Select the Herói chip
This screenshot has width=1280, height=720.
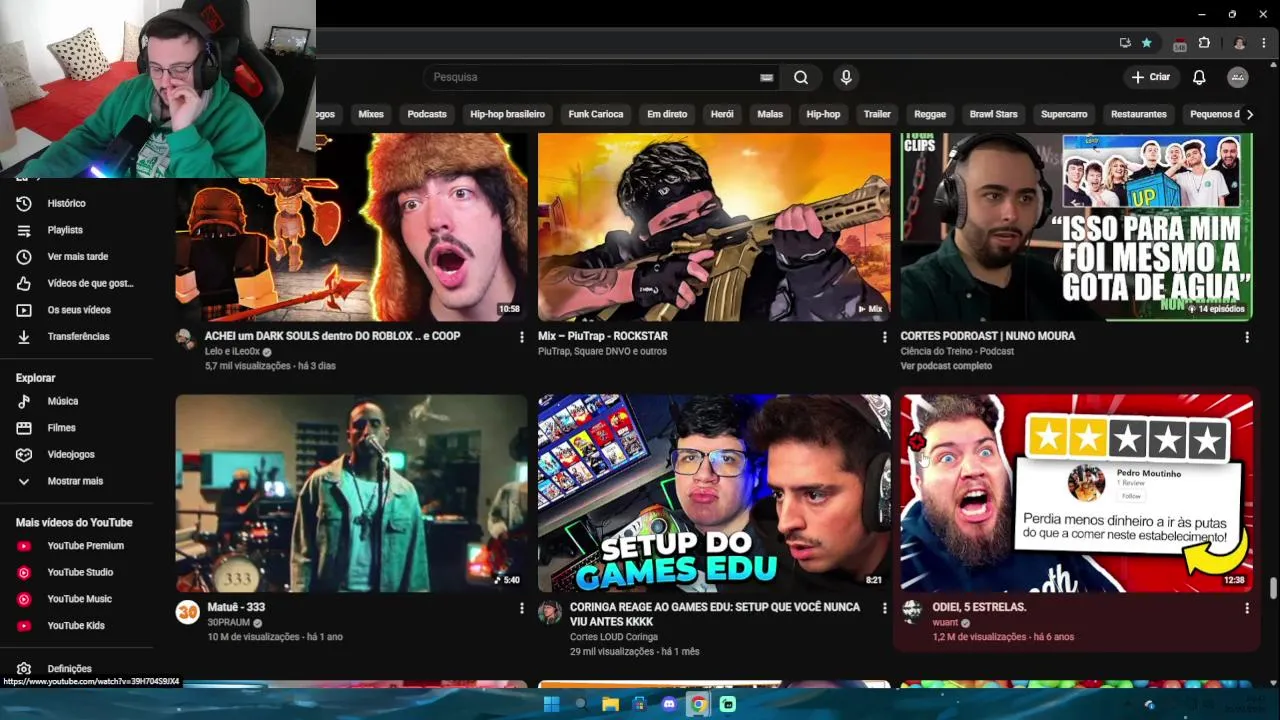[x=722, y=114]
